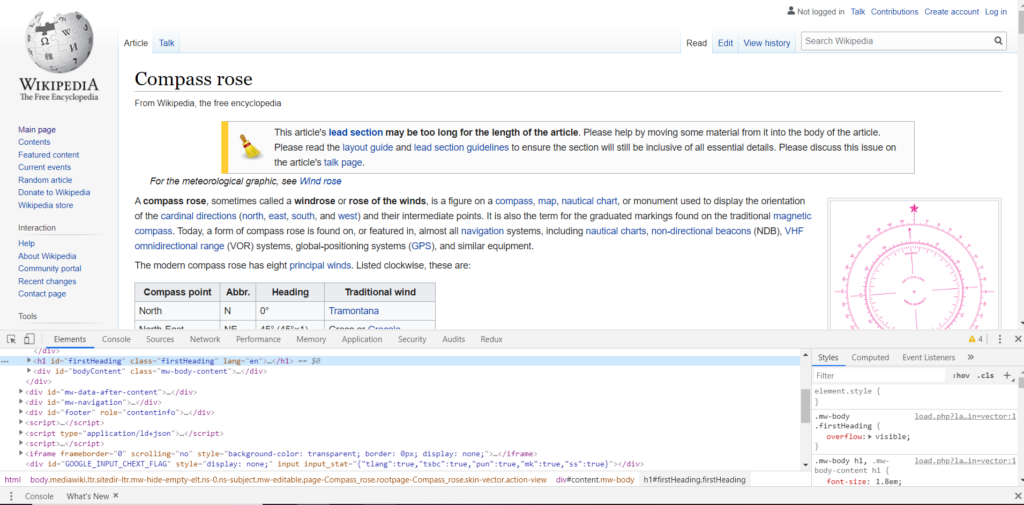Toggle the device toolbar icon in DevTools
Viewport: 1024px width, 505px height.
pyautogui.click(x=29, y=339)
